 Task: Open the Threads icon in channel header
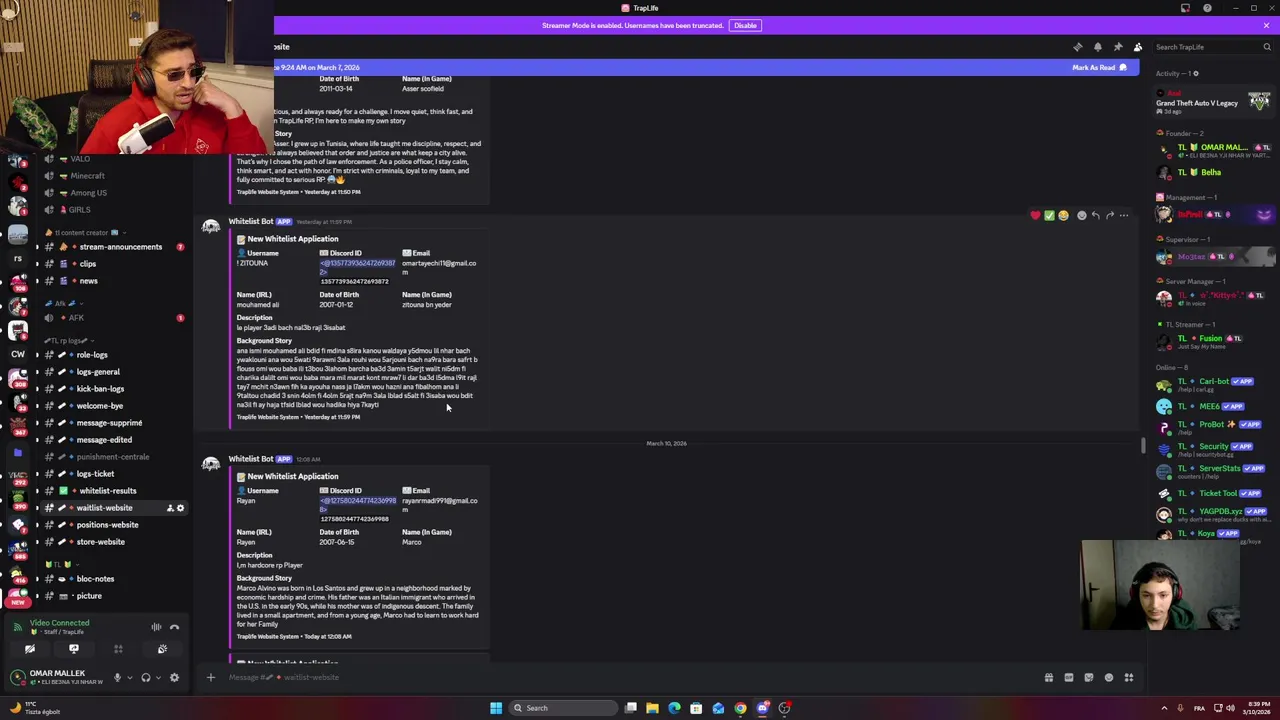(1077, 47)
